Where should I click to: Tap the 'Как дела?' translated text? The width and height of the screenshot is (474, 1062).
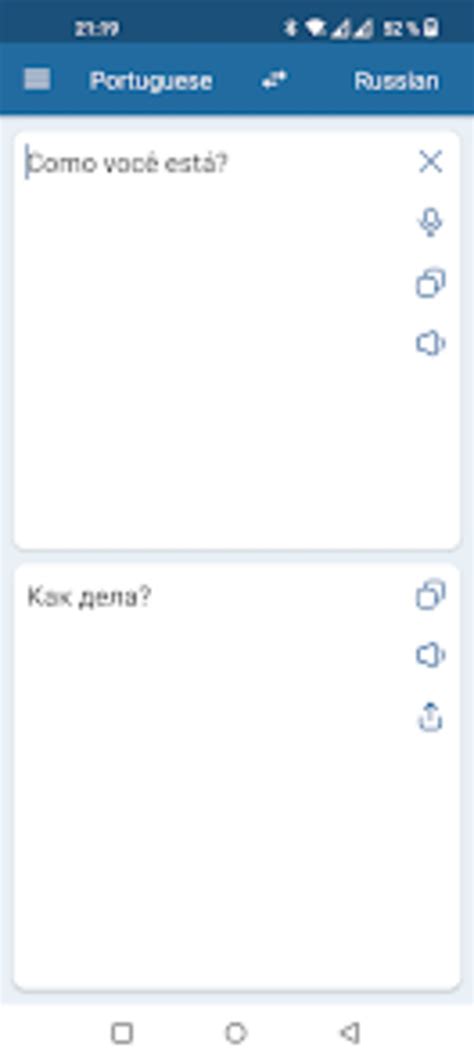tap(89, 597)
